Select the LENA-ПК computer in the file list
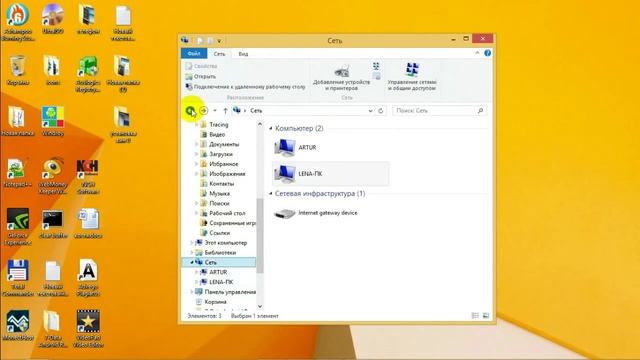The image size is (640, 360). coord(331,174)
